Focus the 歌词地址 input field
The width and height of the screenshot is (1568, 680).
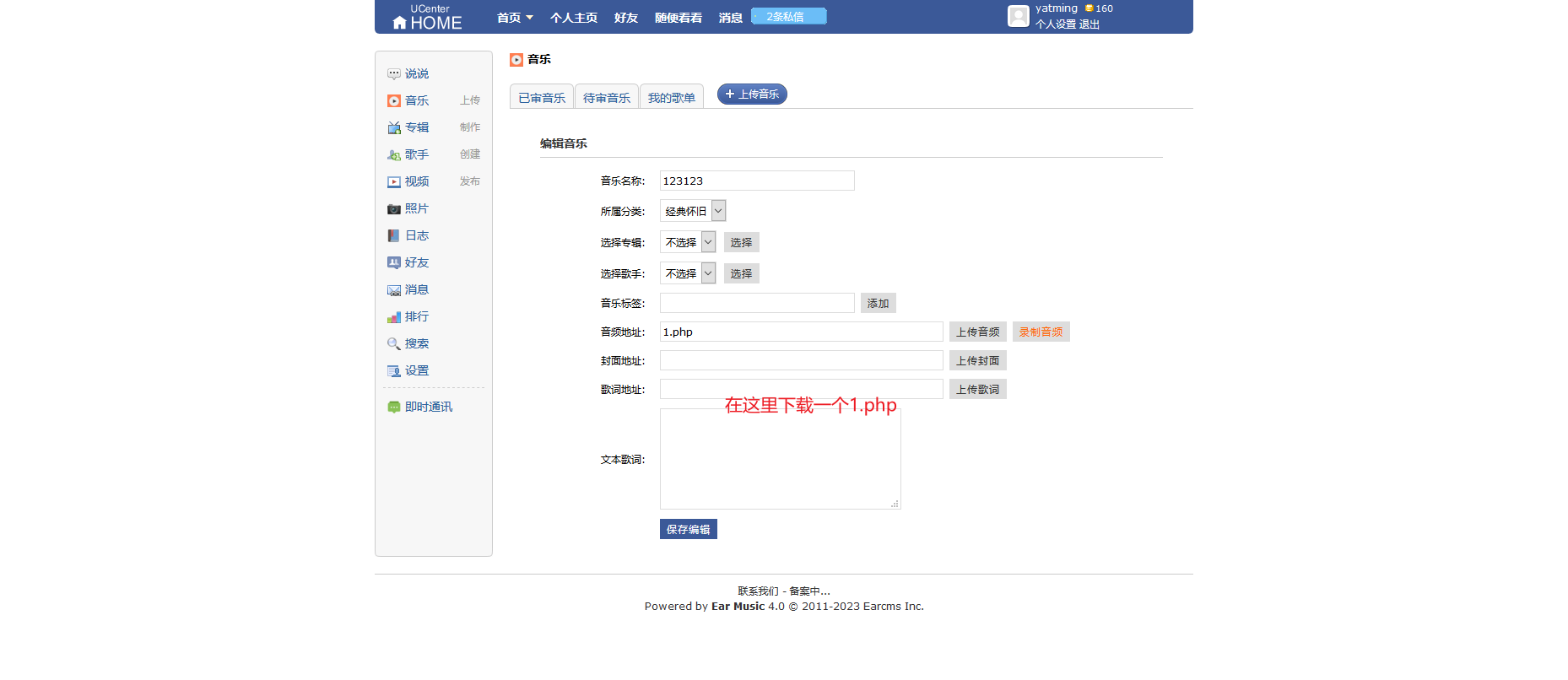click(802, 389)
